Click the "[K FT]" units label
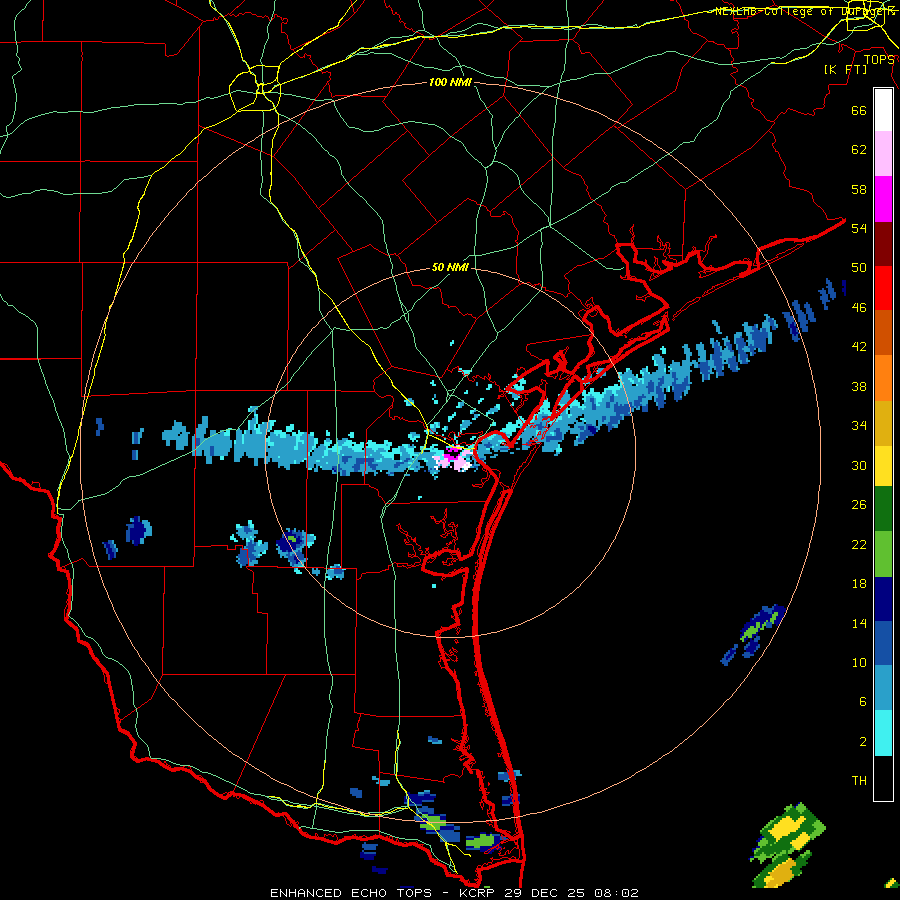This screenshot has height=900, width=900. coord(845,69)
